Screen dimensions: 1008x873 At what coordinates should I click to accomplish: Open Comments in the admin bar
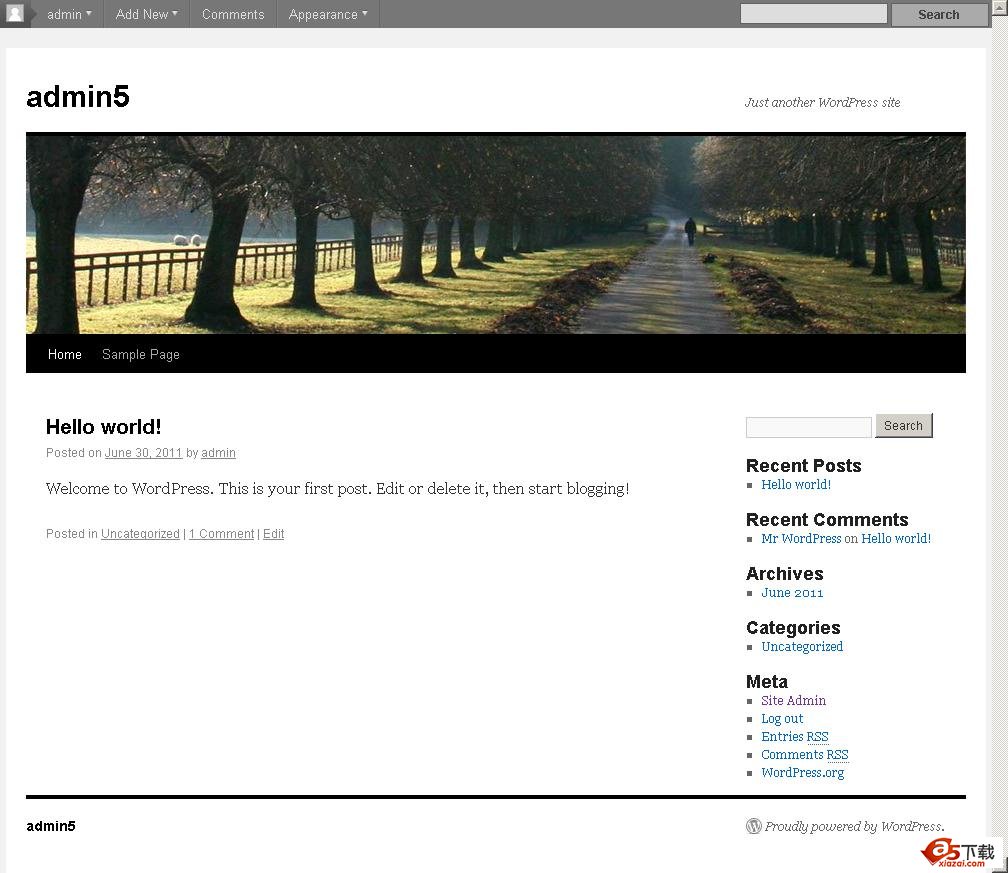click(x=233, y=14)
